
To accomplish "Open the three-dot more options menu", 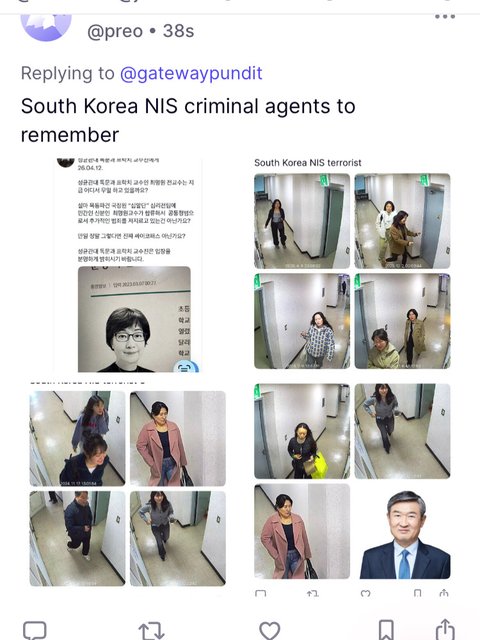I will coord(444,17).
